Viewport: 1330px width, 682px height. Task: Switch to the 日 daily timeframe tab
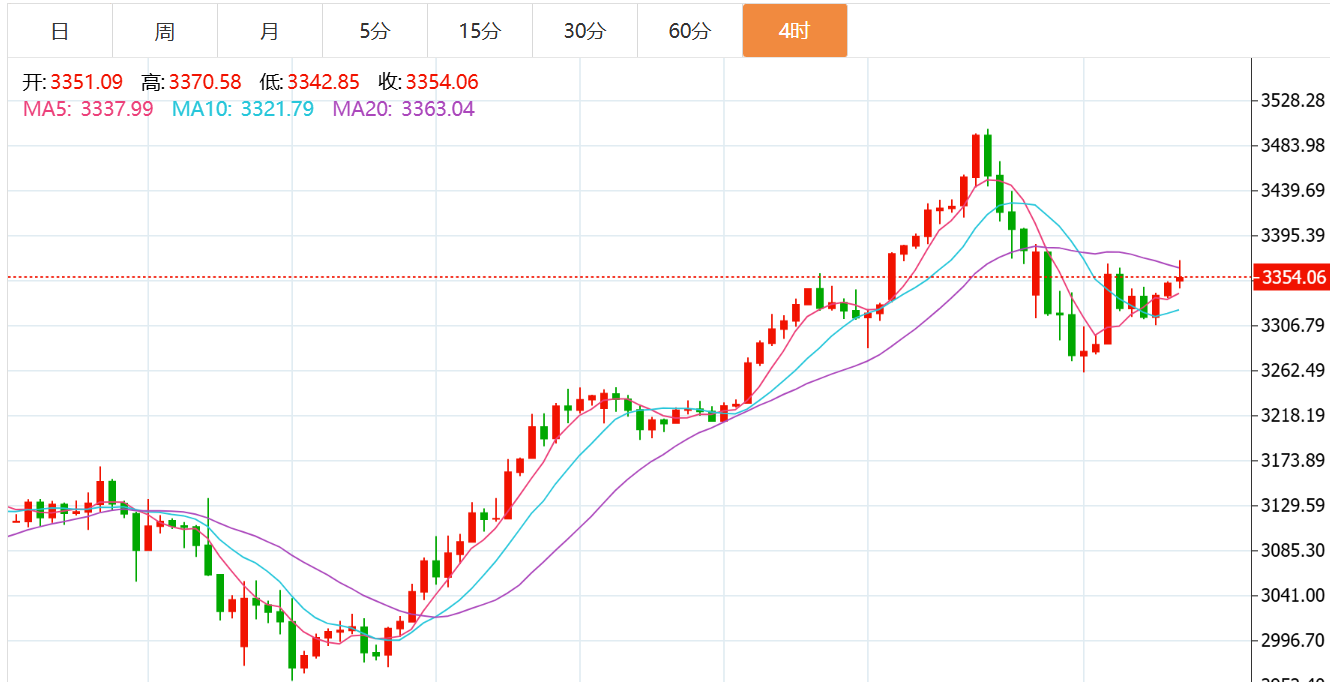point(60,31)
